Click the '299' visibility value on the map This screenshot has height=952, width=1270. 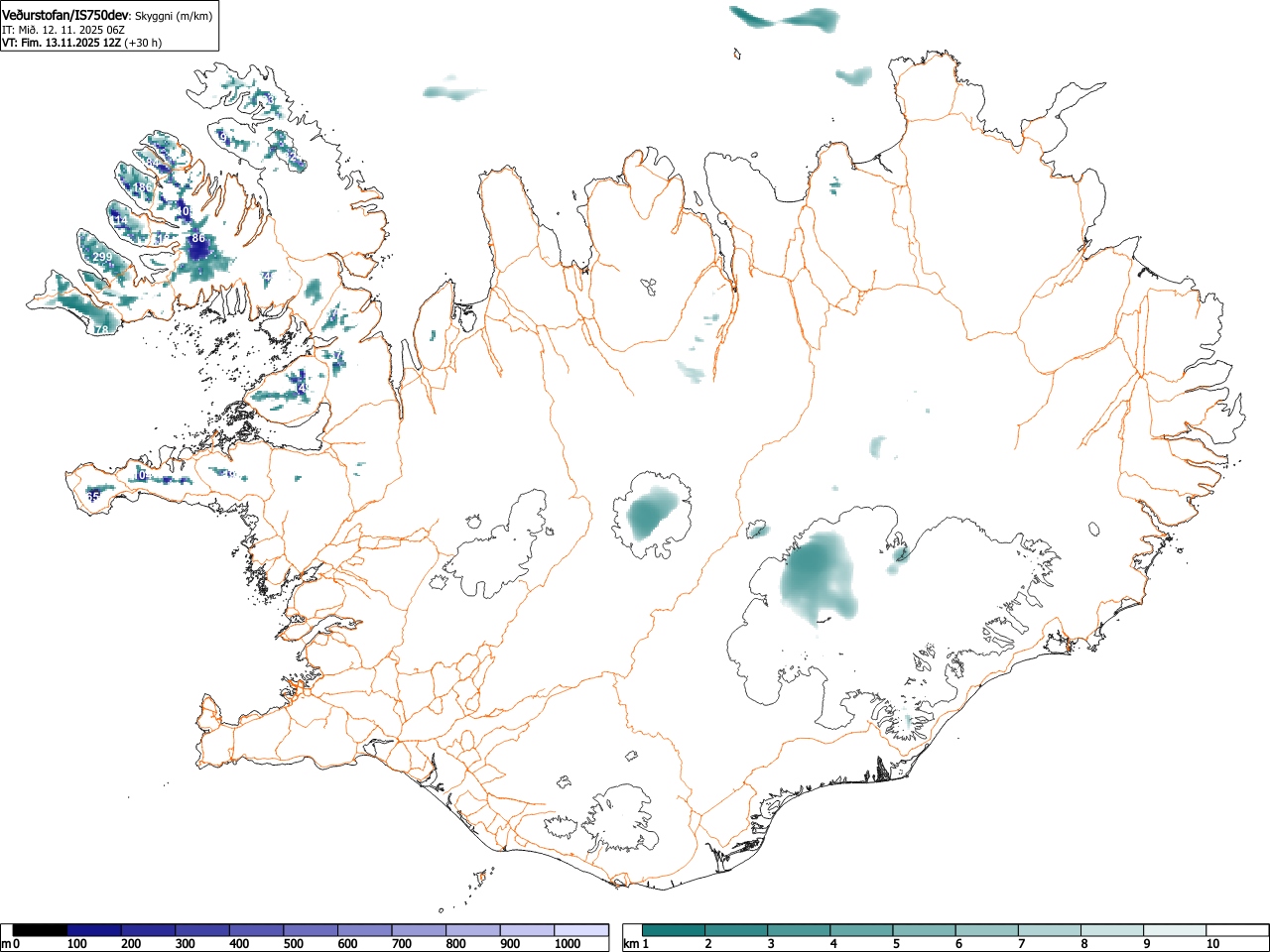(x=102, y=258)
